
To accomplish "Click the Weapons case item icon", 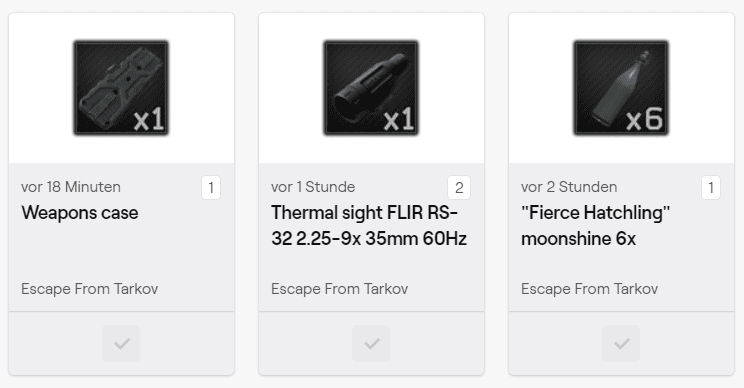I will point(121,88).
